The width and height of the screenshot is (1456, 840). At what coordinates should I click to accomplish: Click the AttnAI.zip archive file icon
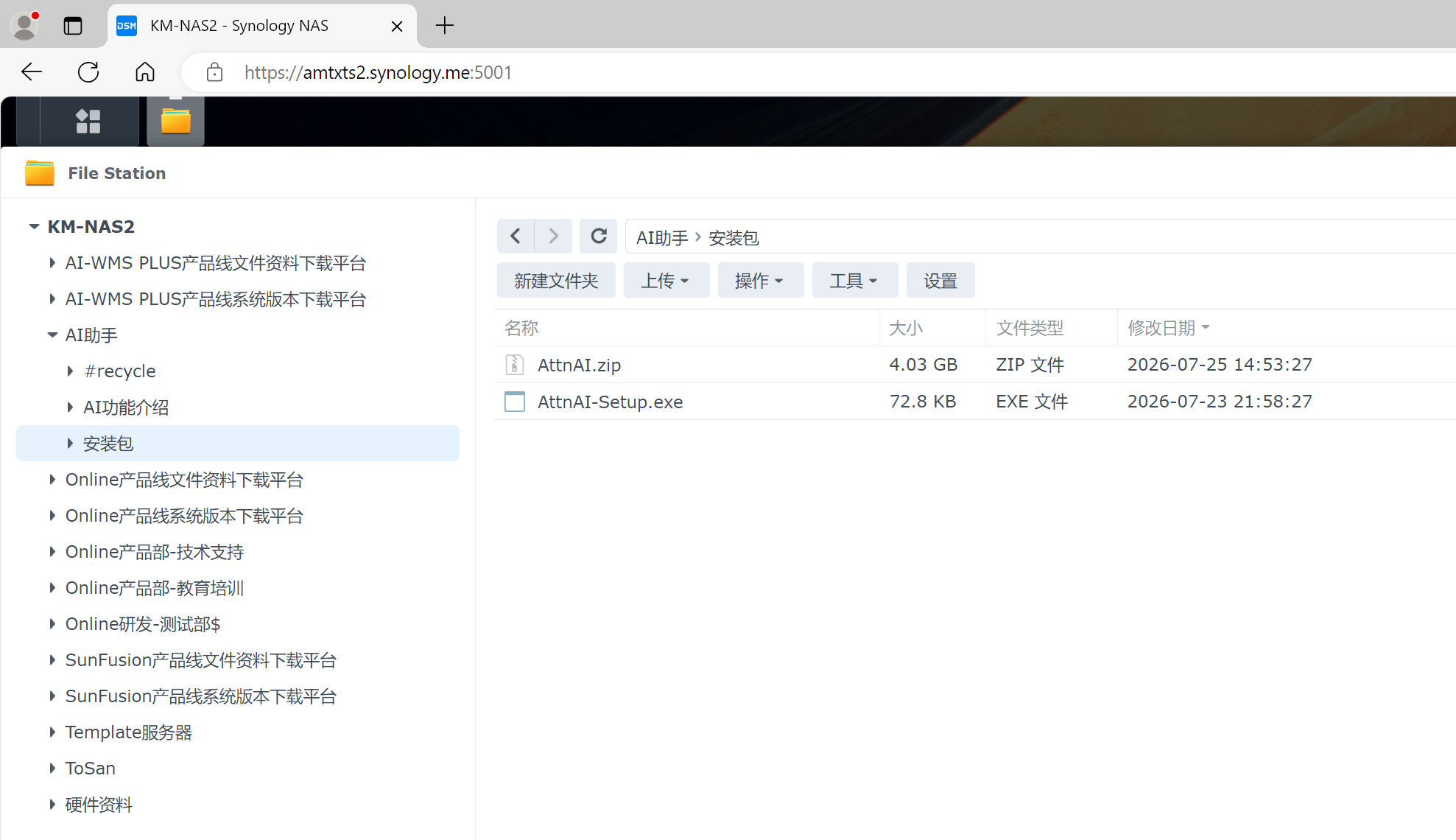tap(514, 365)
